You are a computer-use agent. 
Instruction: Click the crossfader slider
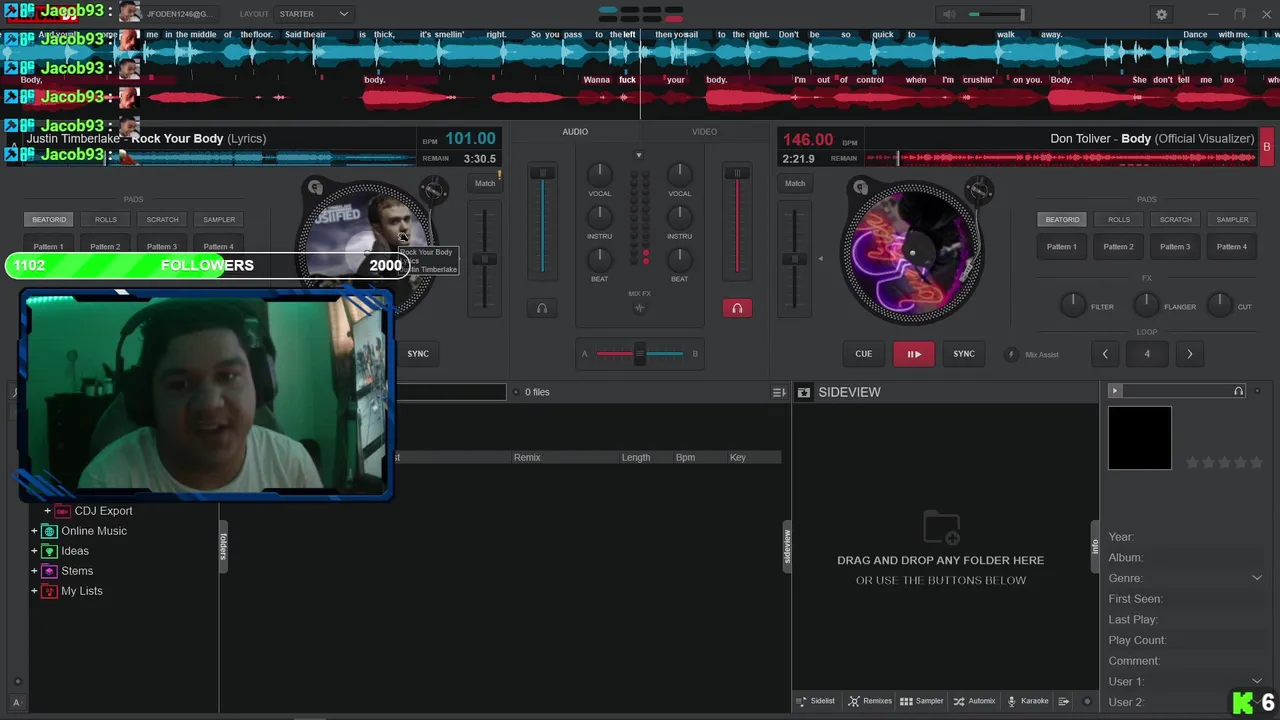coord(640,354)
